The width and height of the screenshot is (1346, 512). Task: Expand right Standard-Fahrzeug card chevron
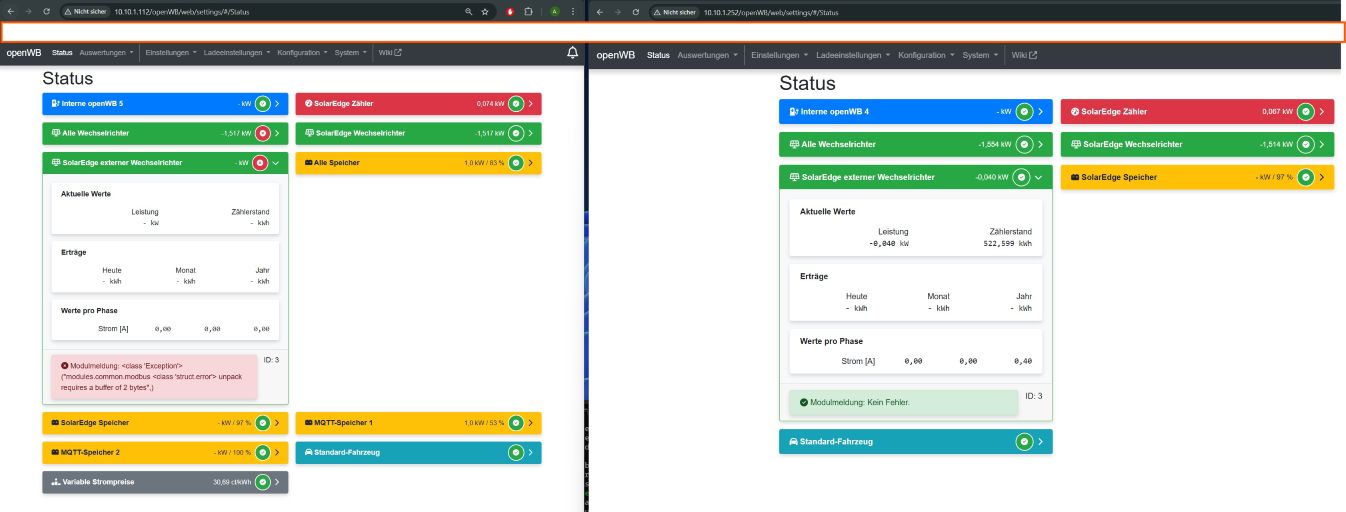point(1041,441)
